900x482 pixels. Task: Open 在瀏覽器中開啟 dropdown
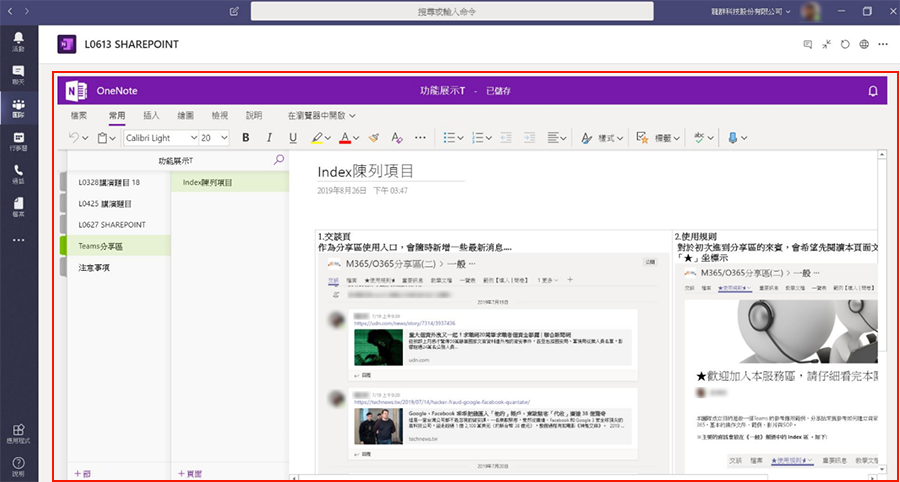click(321, 115)
